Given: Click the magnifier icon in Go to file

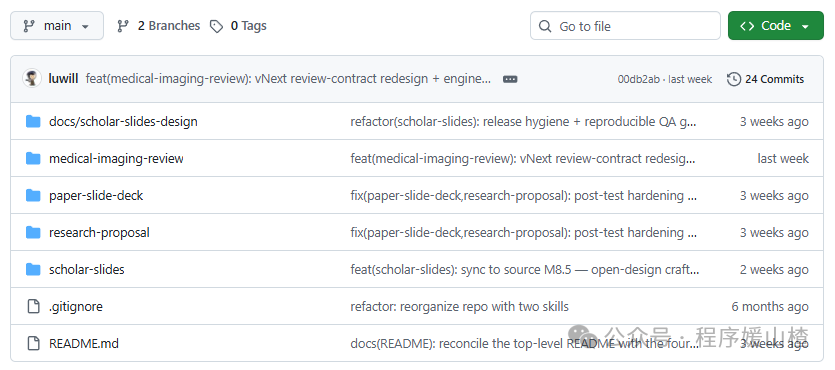Looking at the screenshot, I should point(545,26).
